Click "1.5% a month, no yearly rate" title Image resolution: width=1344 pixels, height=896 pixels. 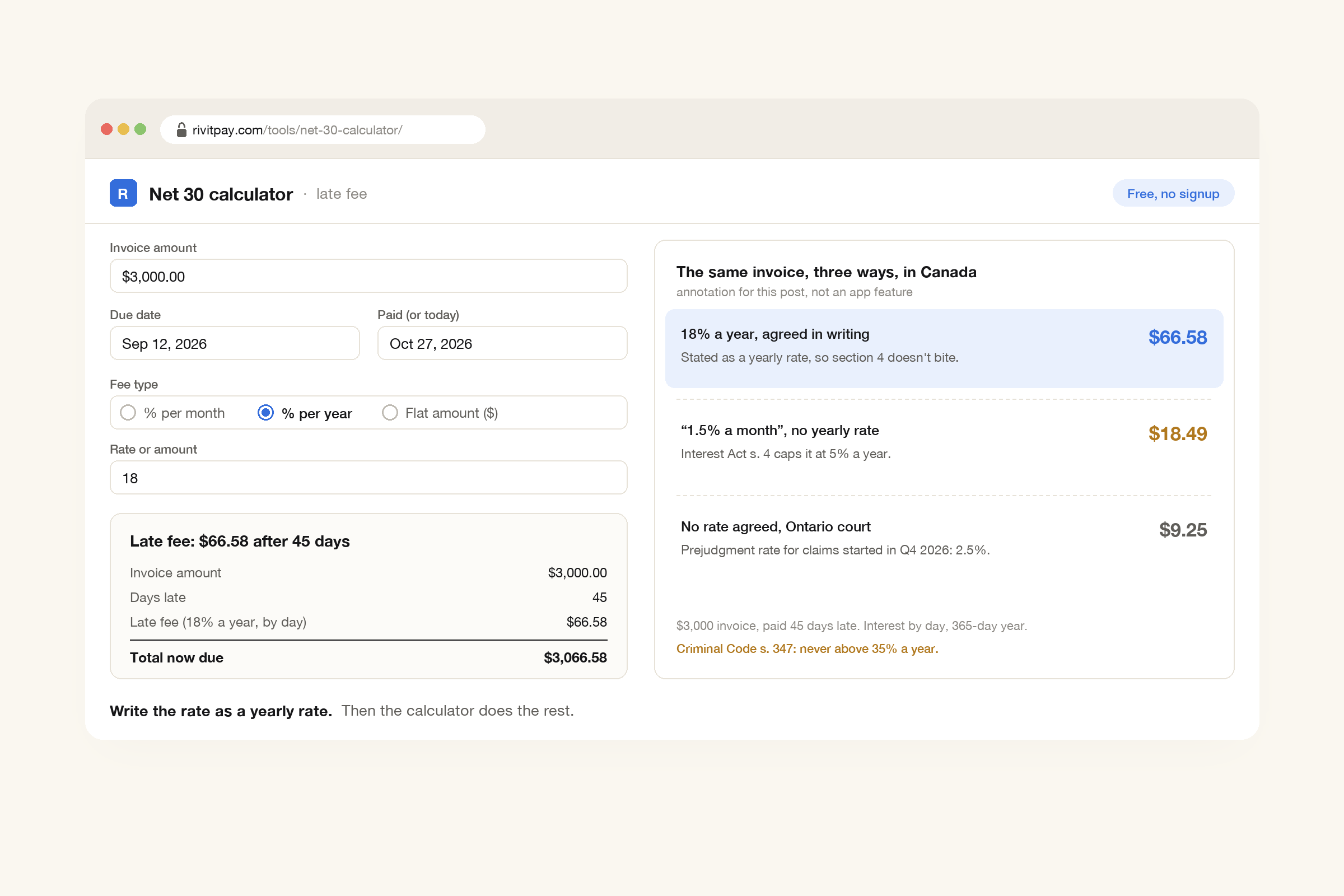point(780,430)
